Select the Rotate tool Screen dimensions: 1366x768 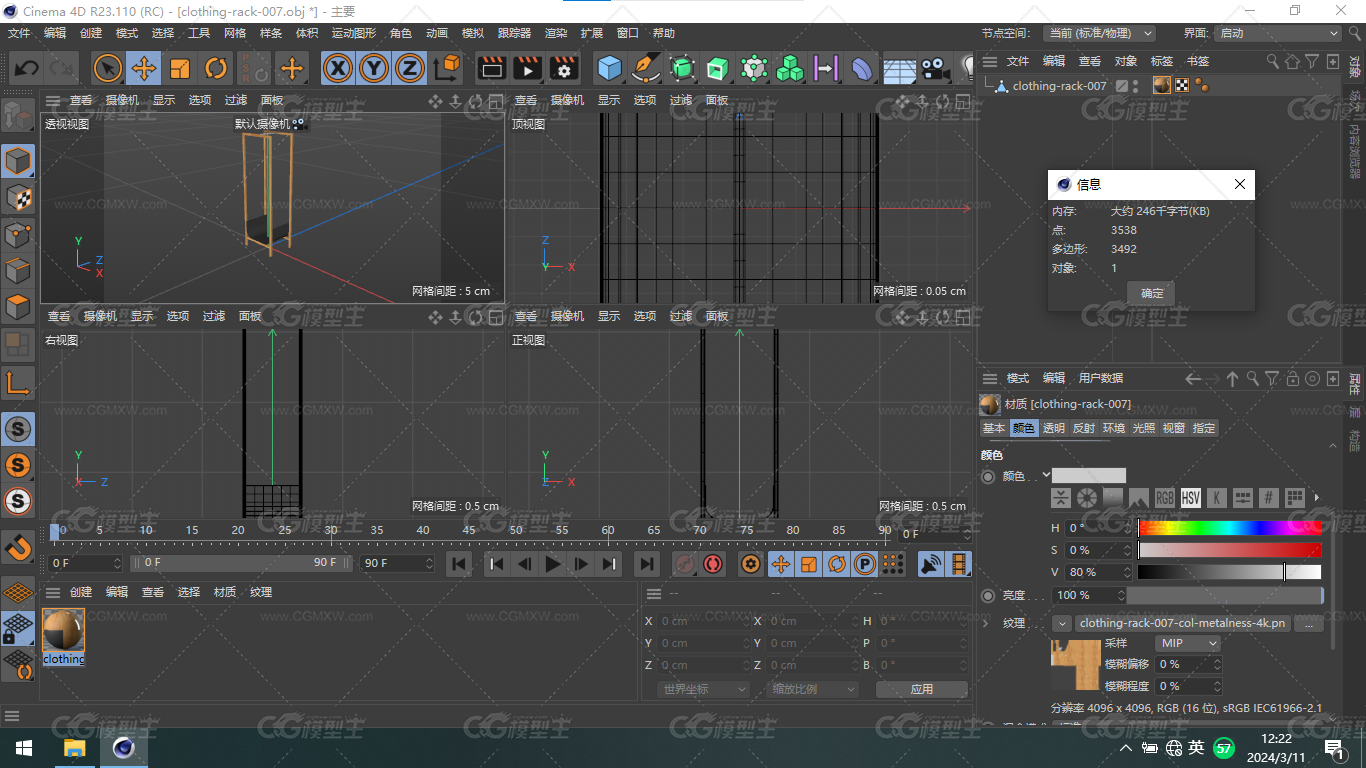pyautogui.click(x=216, y=68)
